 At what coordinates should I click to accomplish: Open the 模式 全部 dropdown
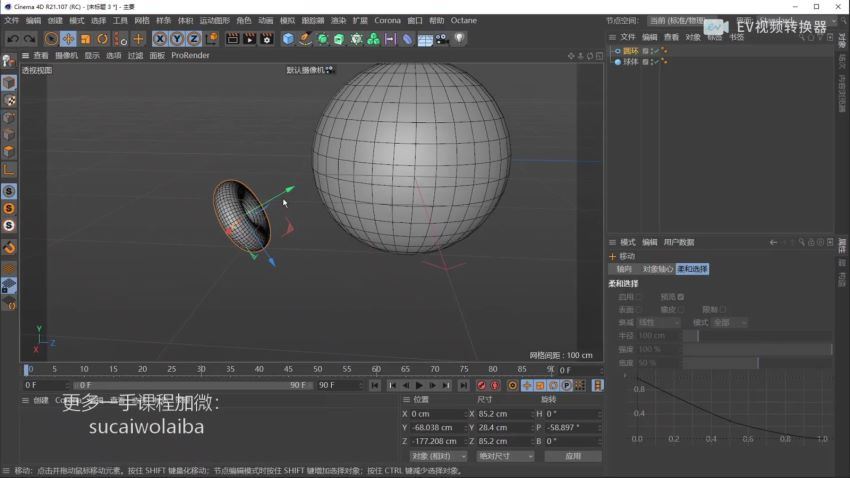(x=730, y=322)
